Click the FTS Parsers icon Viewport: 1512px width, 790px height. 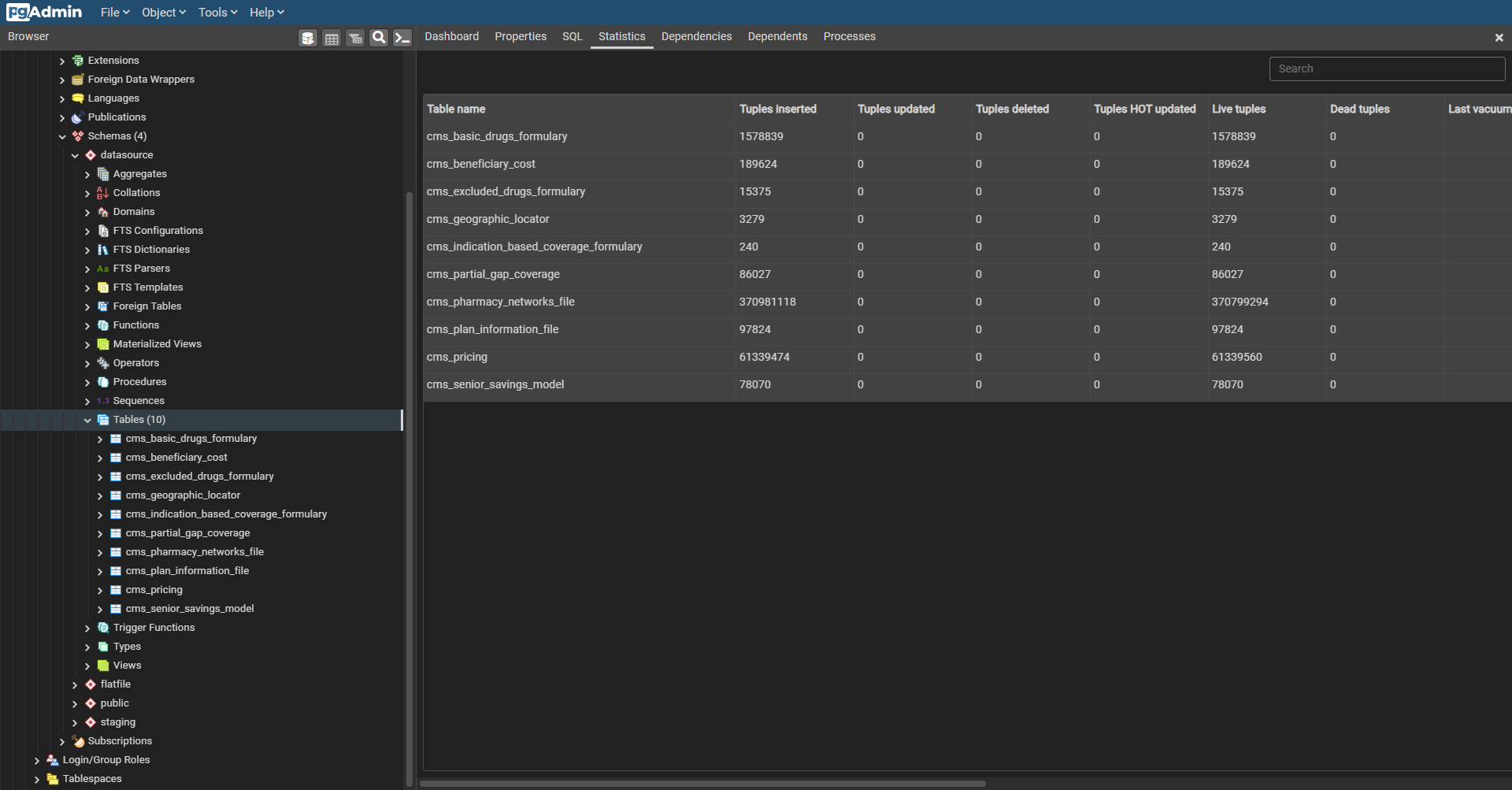[x=103, y=269]
